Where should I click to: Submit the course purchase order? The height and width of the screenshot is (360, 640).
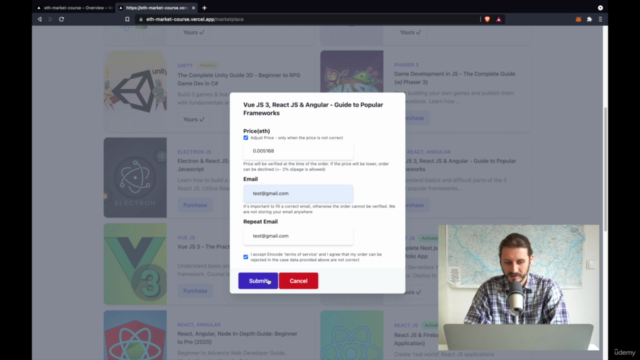[x=258, y=281]
